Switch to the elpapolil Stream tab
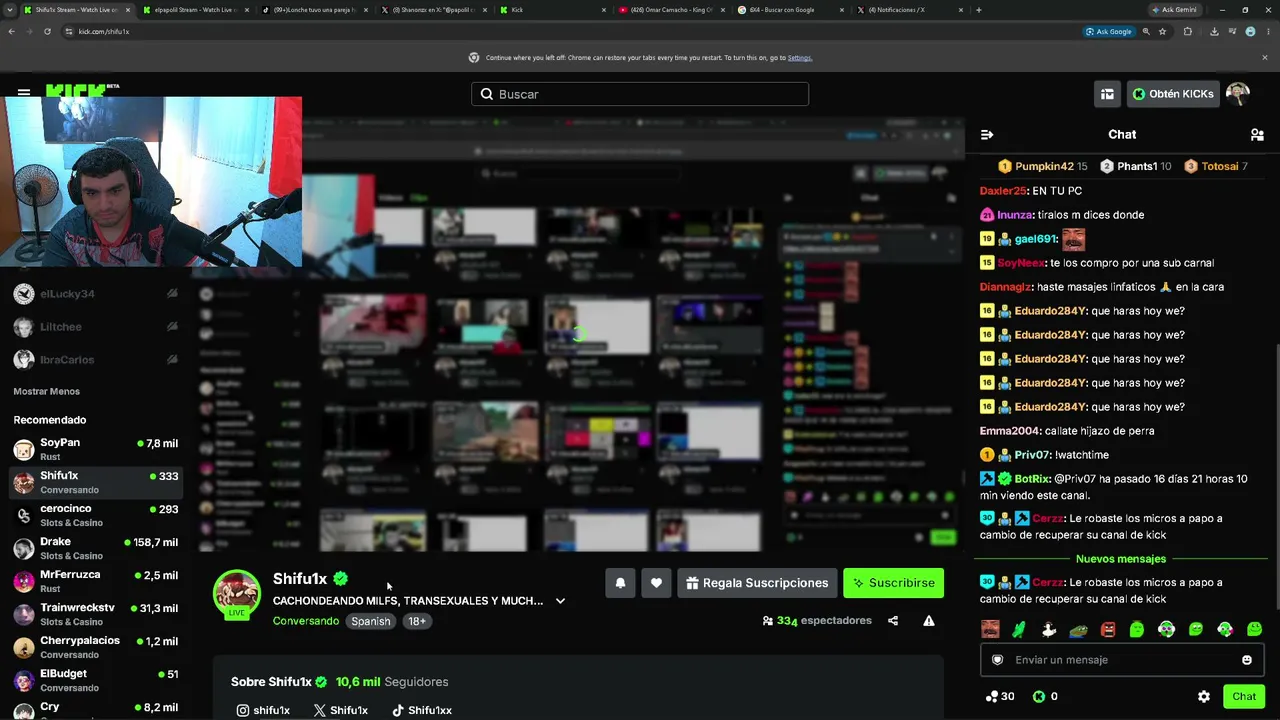Viewport: 1280px width, 720px height. click(194, 10)
